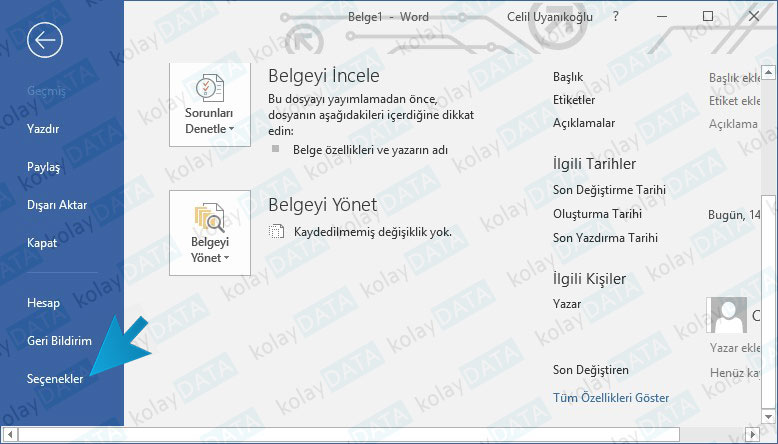Click the Son Yazdırma Tarihi label
The image size is (778, 444).
coord(605,238)
